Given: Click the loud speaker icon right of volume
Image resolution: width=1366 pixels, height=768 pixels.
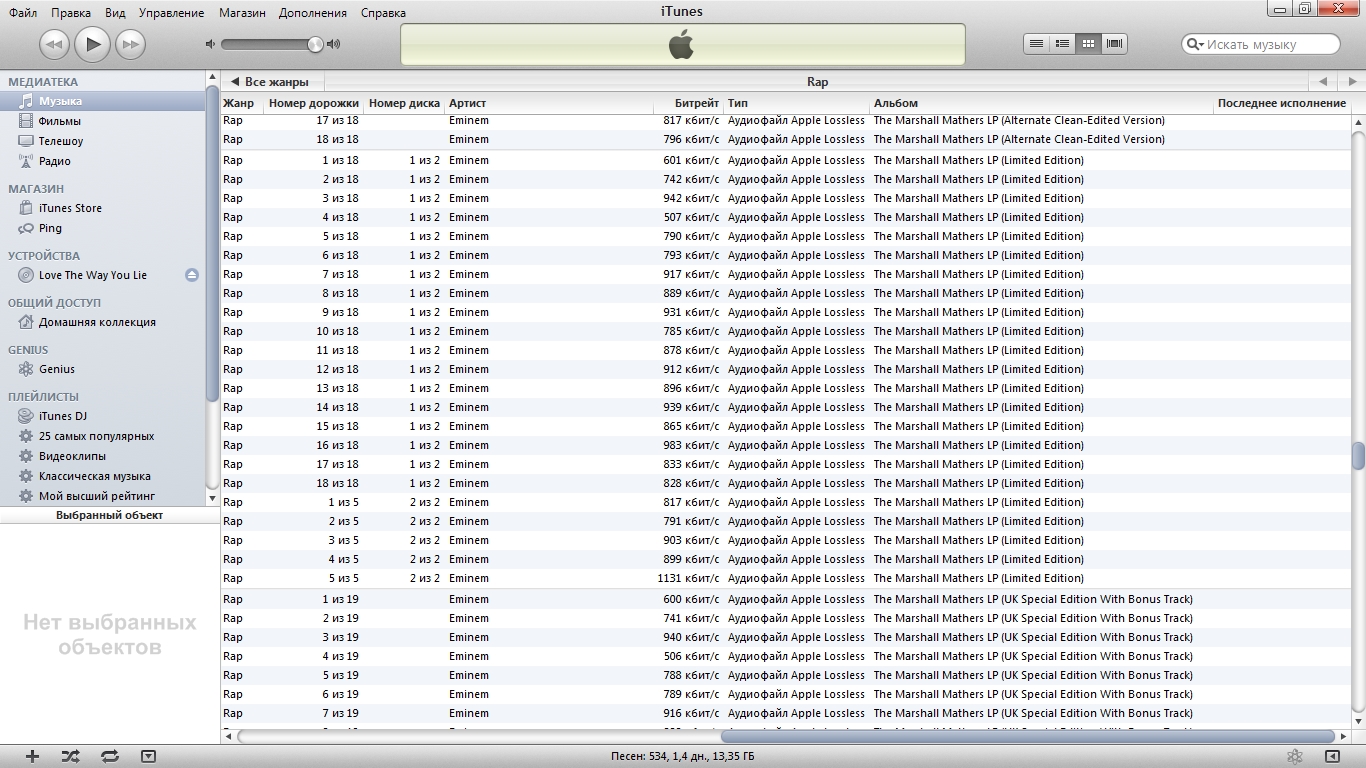Looking at the screenshot, I should click(x=334, y=44).
